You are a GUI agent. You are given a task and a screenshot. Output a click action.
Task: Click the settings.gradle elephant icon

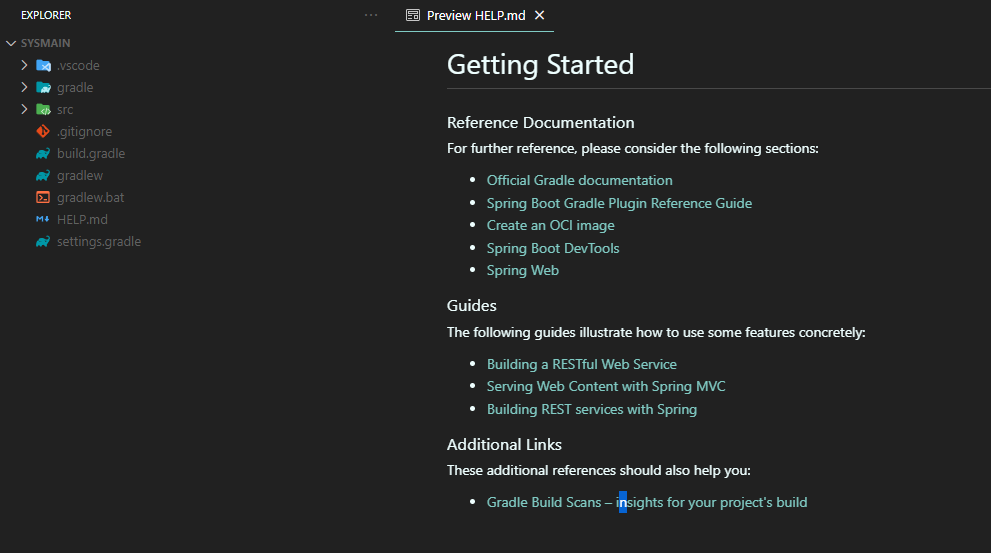tap(43, 241)
